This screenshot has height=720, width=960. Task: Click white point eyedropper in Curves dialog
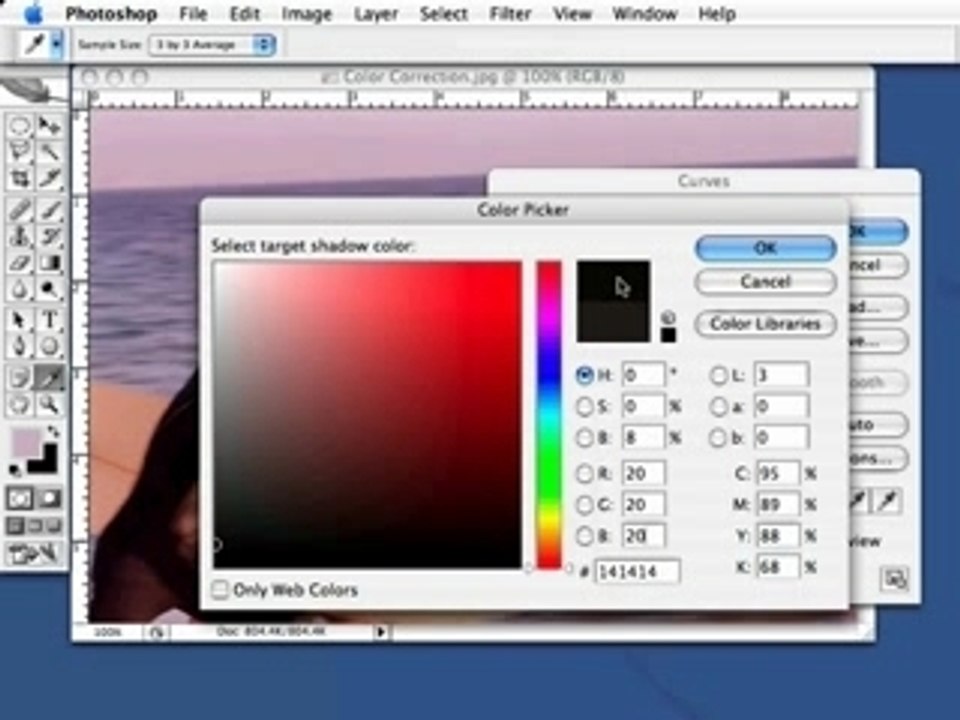point(888,501)
